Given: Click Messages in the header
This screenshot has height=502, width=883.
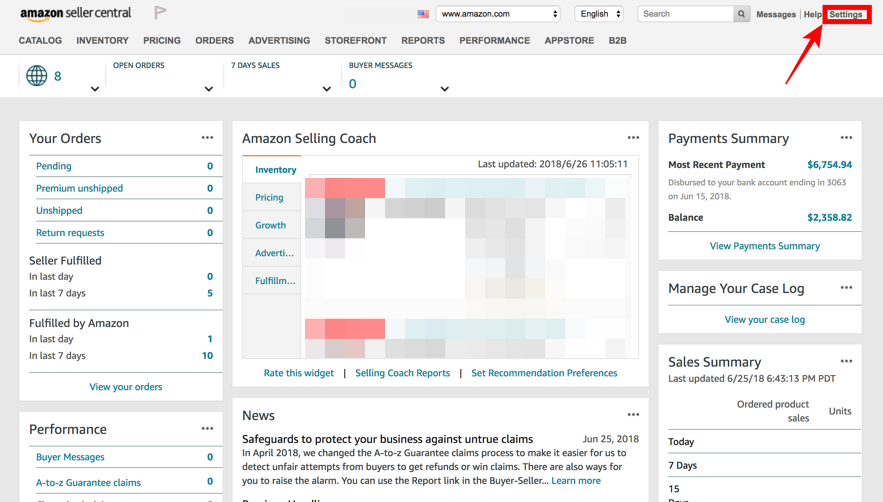Looking at the screenshot, I should (776, 15).
